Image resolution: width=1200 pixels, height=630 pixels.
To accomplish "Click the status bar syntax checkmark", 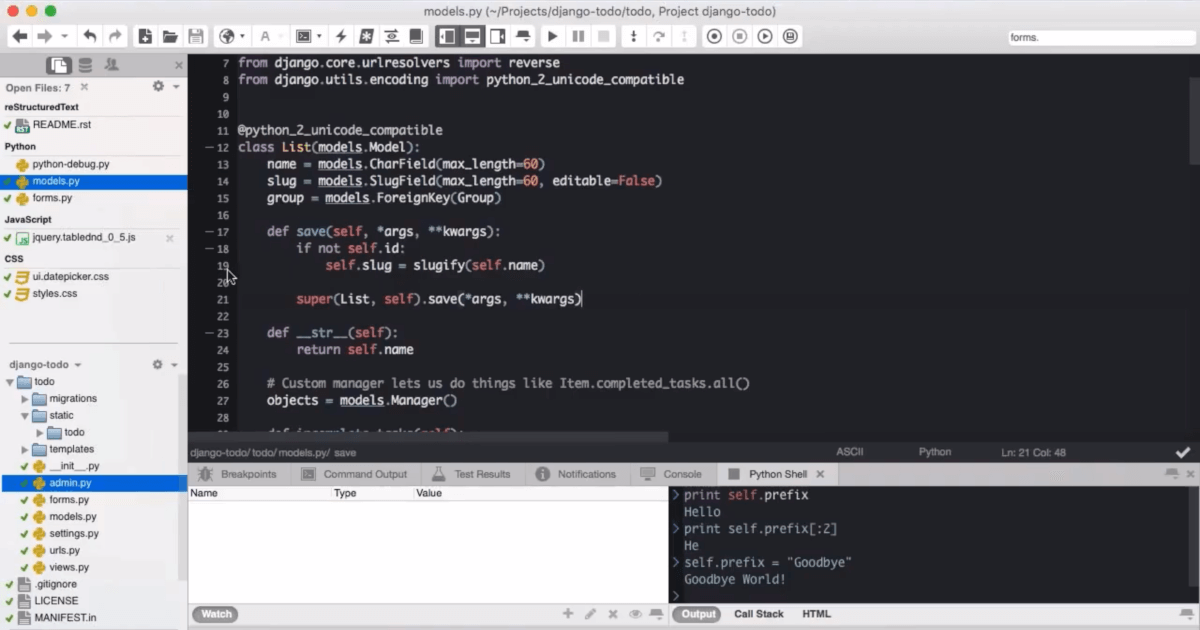I will point(1183,453).
